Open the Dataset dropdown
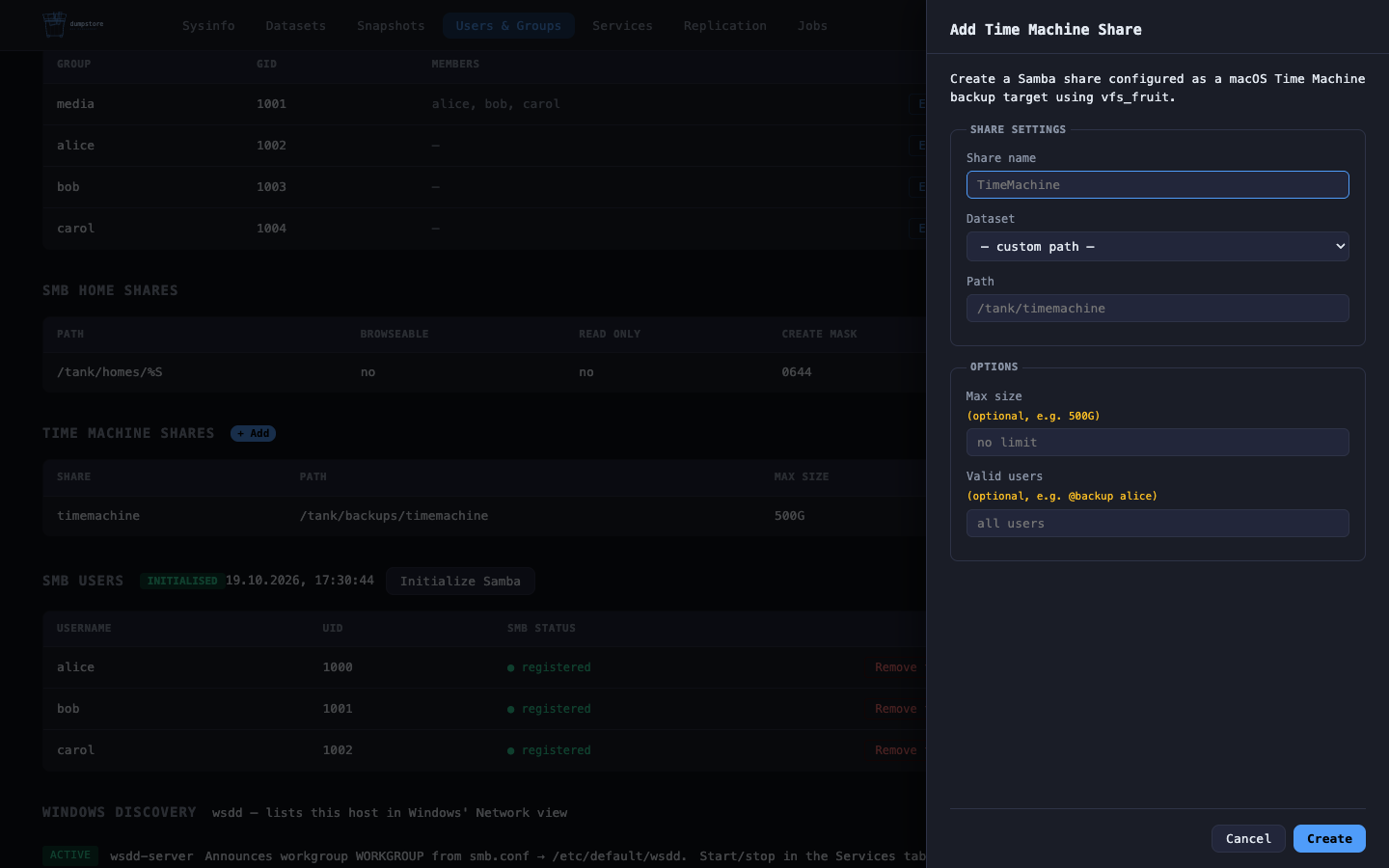This screenshot has height=868, width=1389. (1157, 247)
